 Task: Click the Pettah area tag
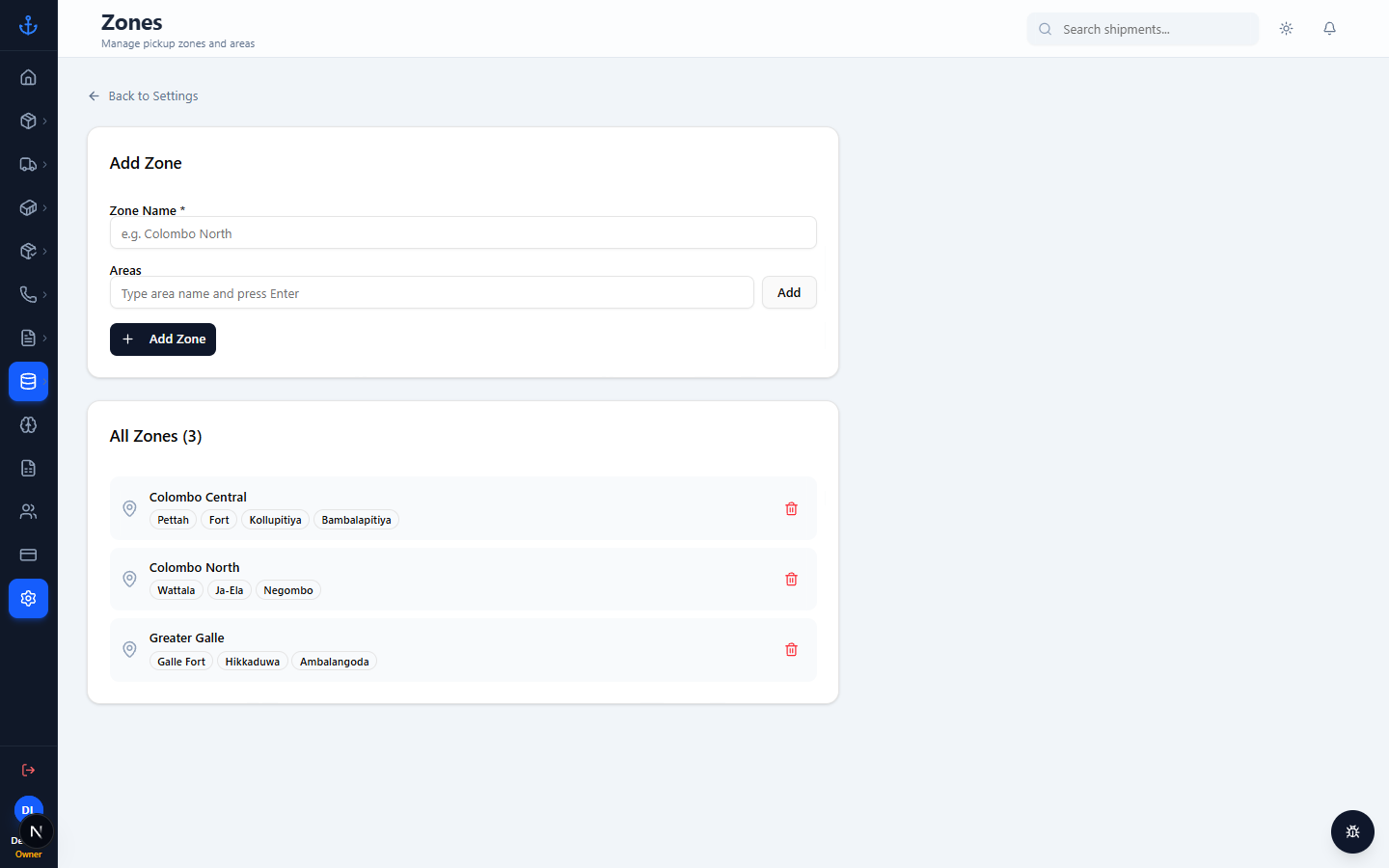(x=174, y=520)
